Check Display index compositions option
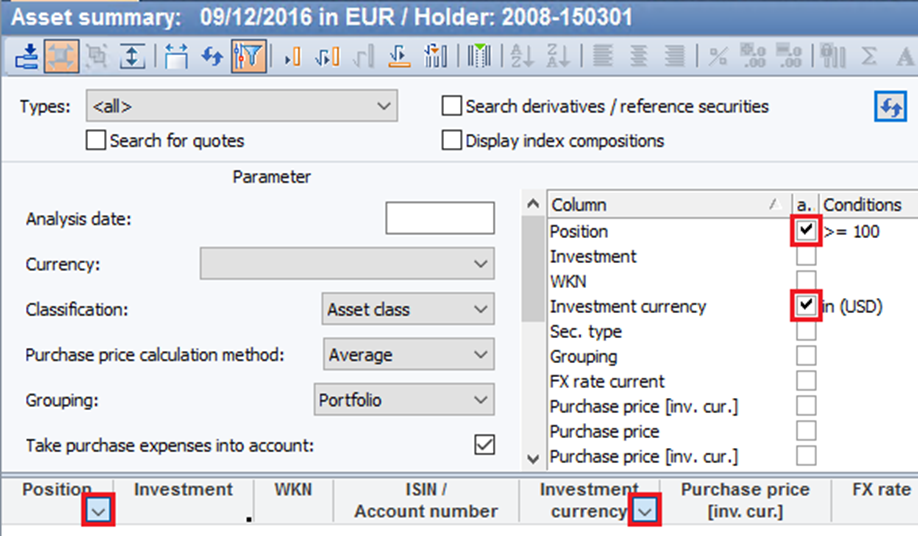 [452, 141]
